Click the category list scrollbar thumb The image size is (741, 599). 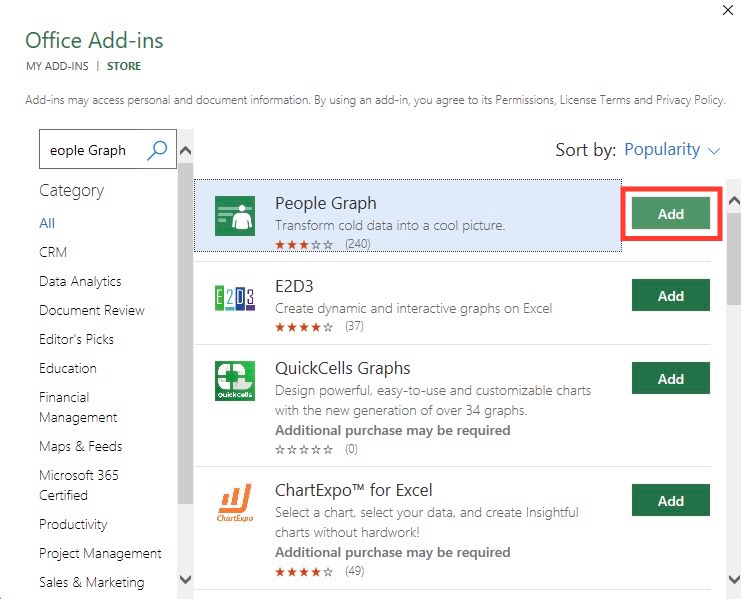pos(186,334)
